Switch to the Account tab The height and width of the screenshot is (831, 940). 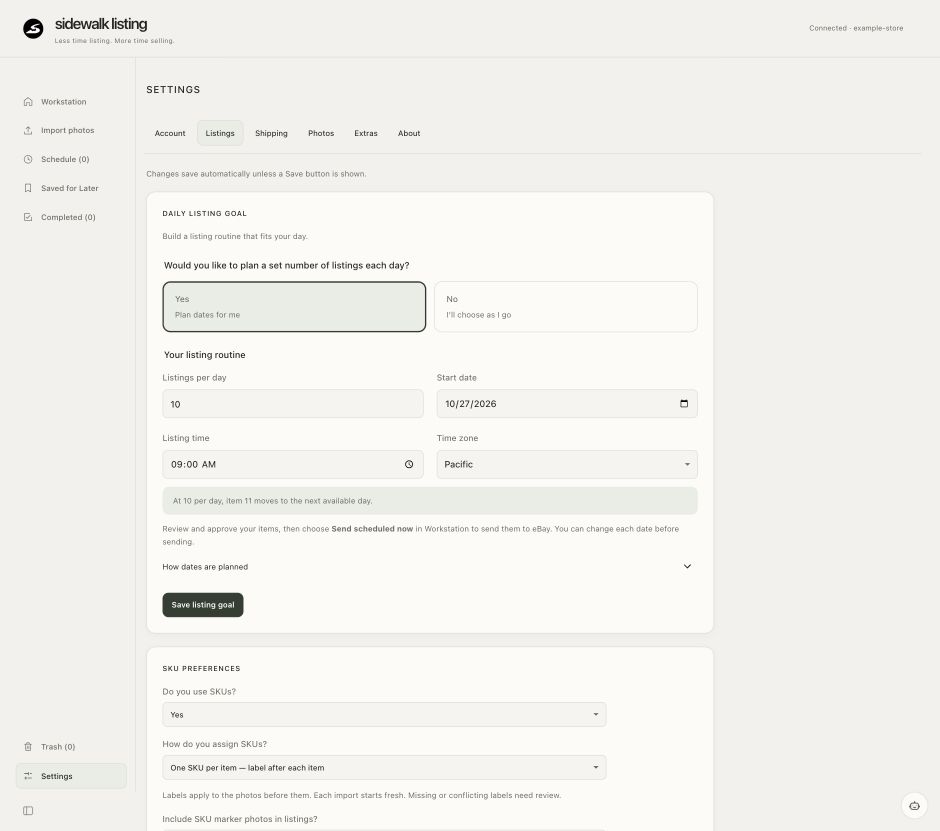pos(170,133)
